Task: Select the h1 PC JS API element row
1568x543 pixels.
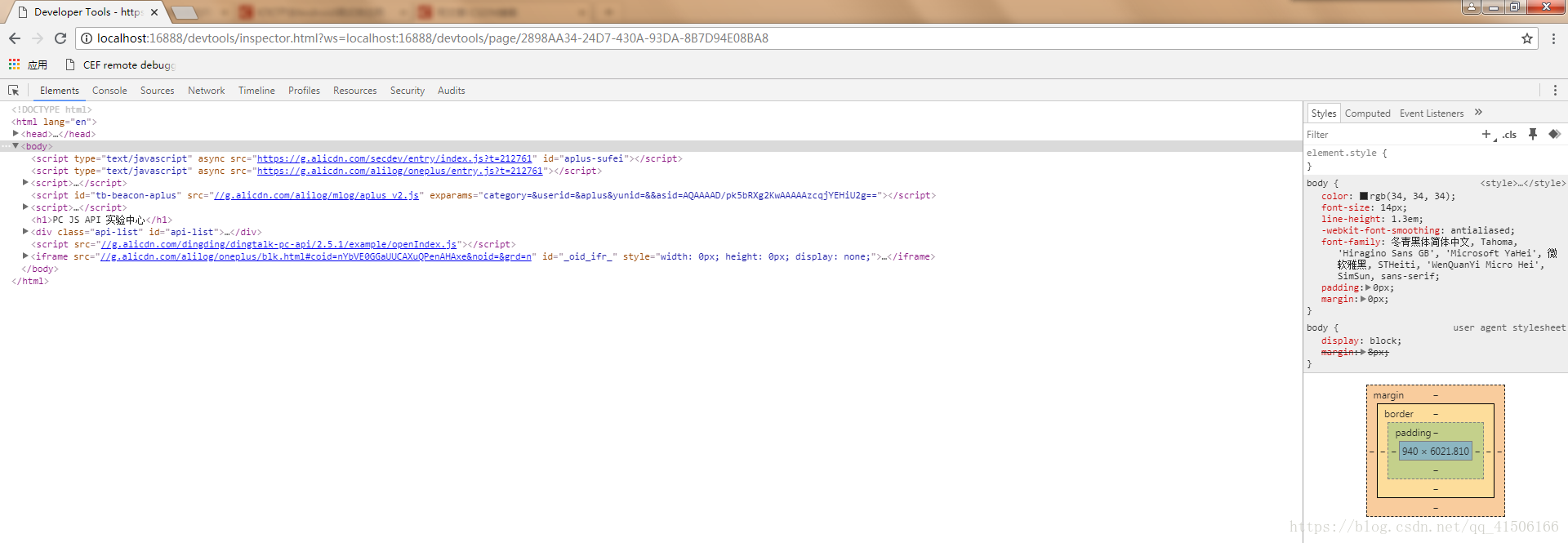Action: [x=102, y=220]
